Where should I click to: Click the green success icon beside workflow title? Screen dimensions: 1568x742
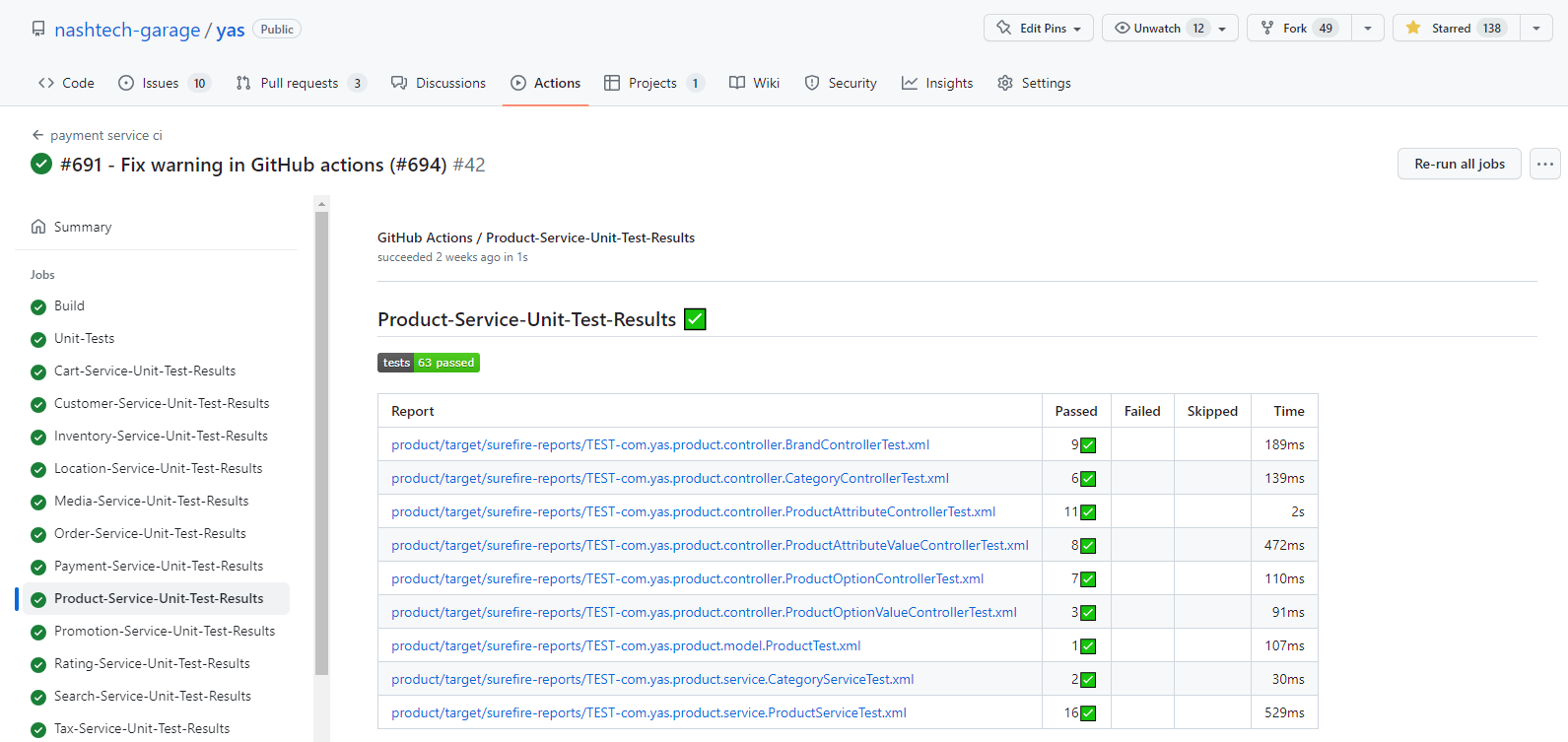(41, 164)
